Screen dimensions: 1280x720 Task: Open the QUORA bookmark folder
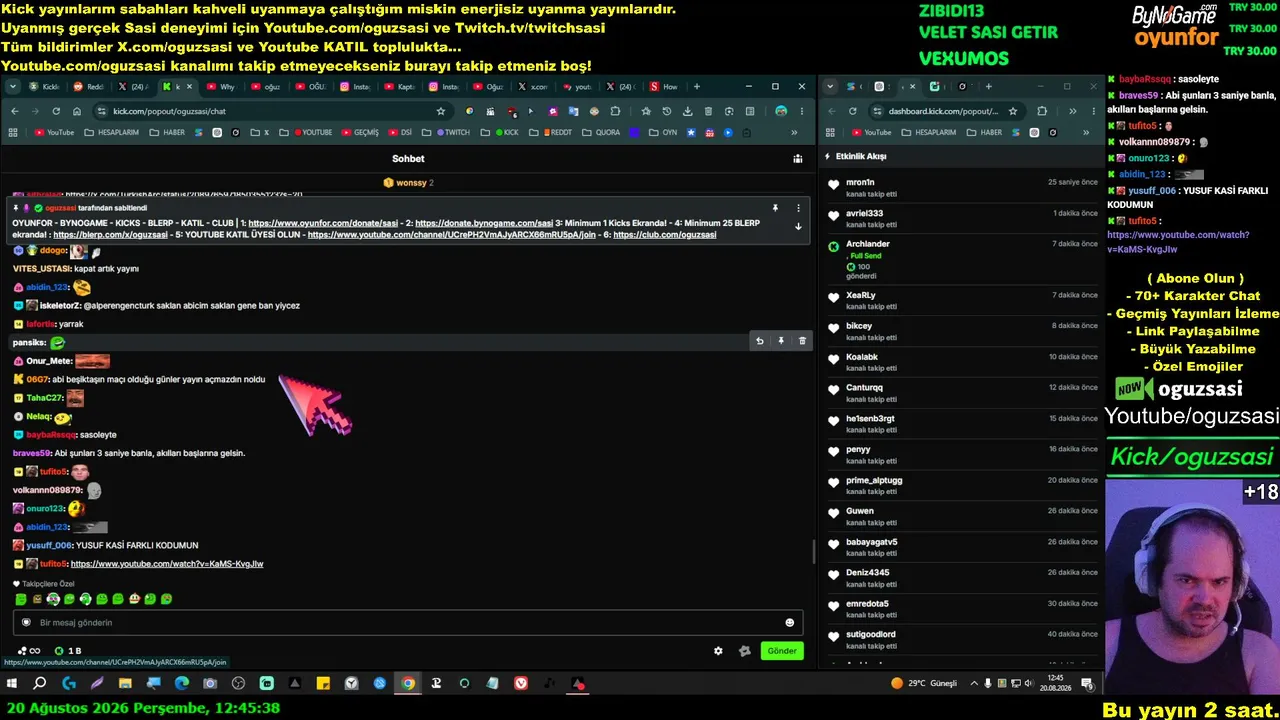coord(601,132)
